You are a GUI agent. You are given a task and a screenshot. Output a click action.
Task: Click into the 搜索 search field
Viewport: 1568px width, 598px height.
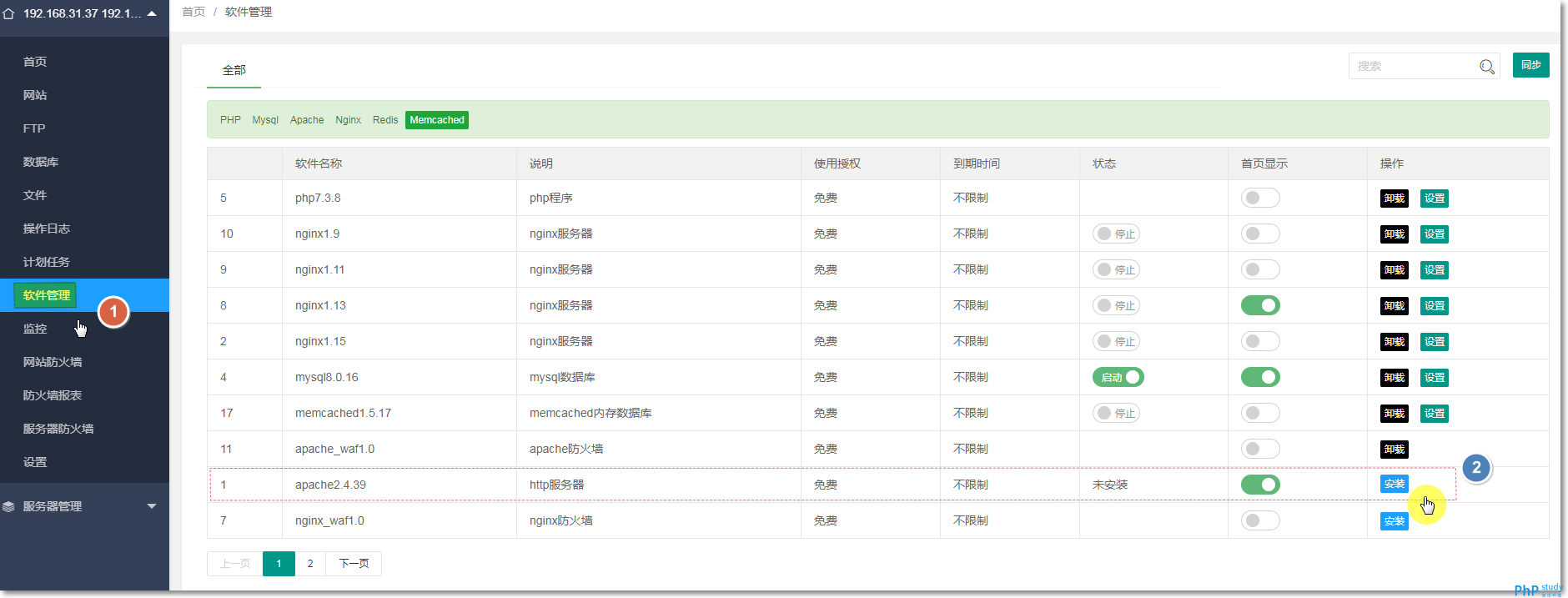click(x=1411, y=66)
